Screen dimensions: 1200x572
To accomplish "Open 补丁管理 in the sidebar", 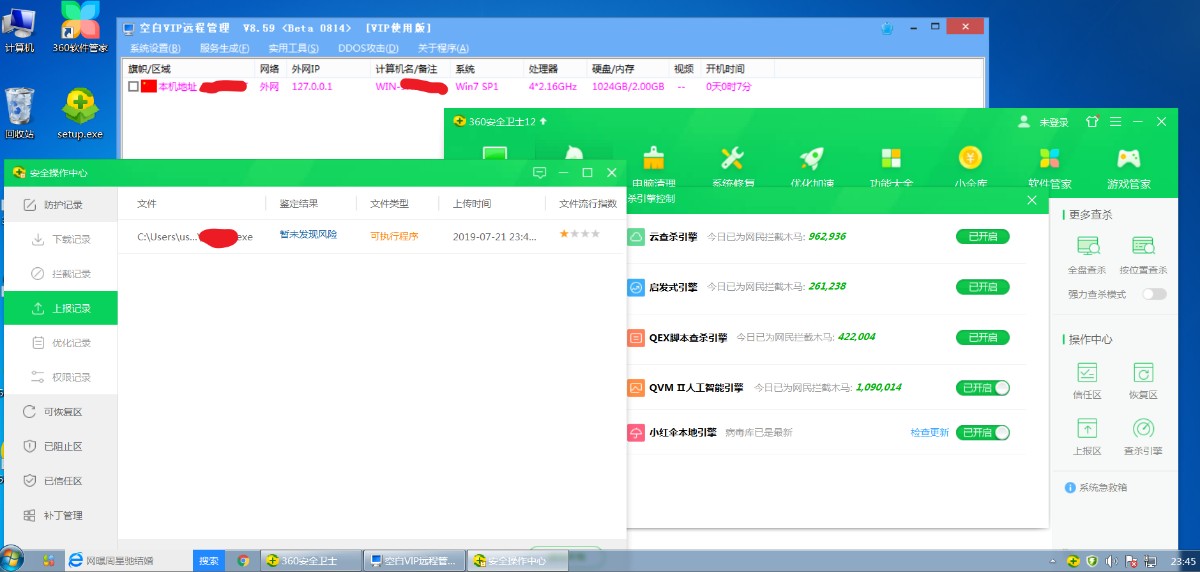I will tap(60, 515).
